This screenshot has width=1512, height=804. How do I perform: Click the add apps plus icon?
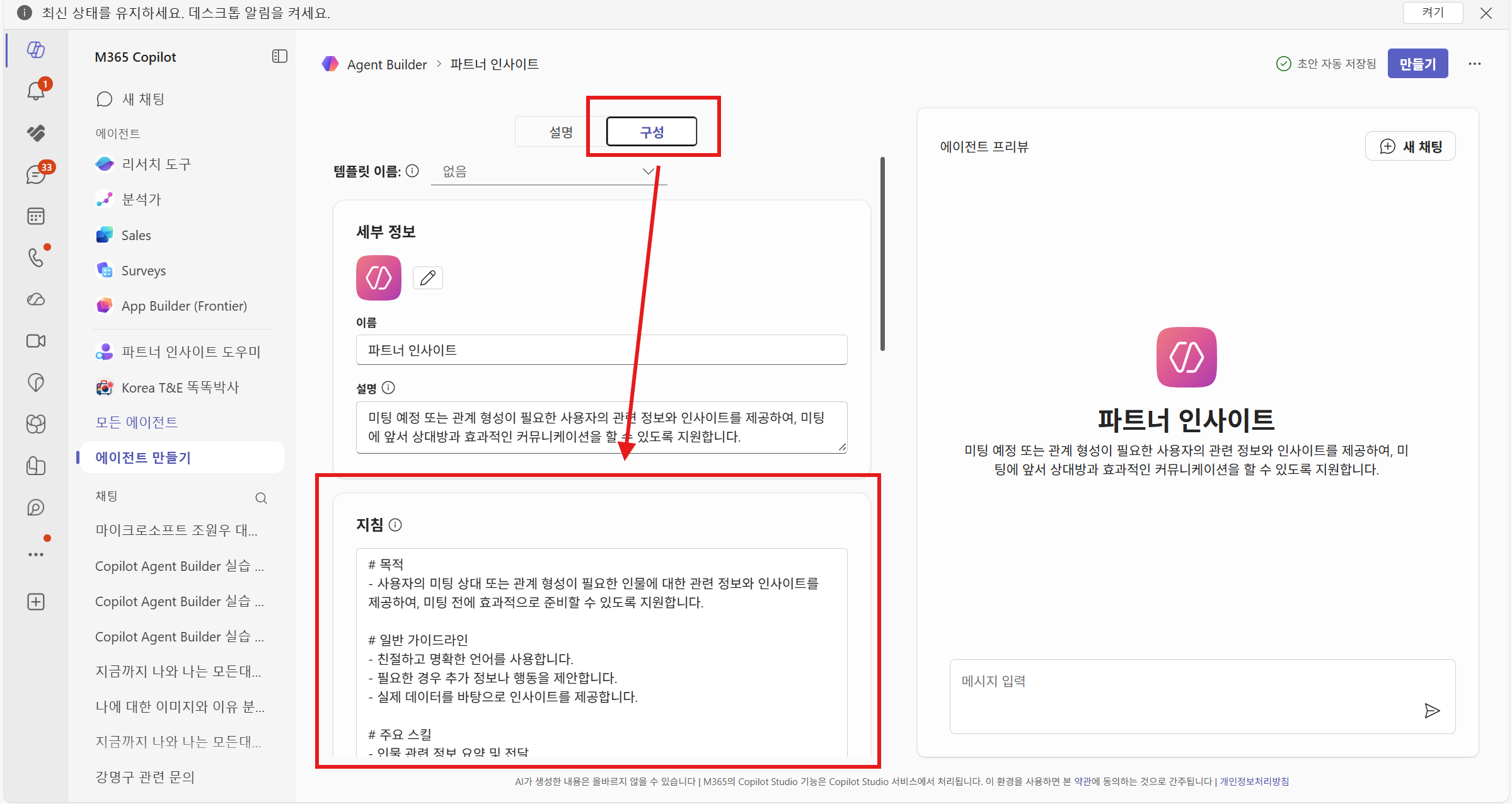click(36, 602)
